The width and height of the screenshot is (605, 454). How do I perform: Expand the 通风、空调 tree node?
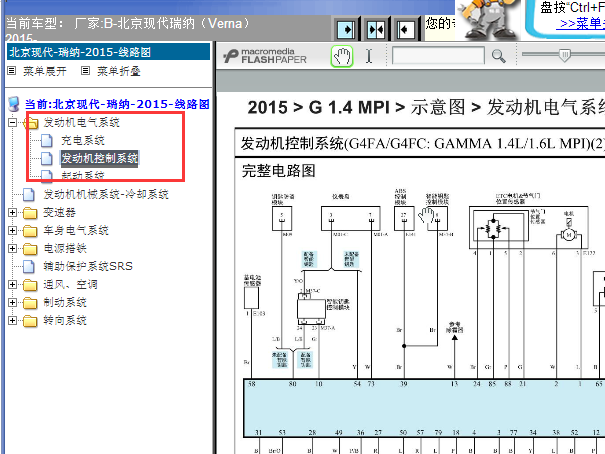[12, 285]
